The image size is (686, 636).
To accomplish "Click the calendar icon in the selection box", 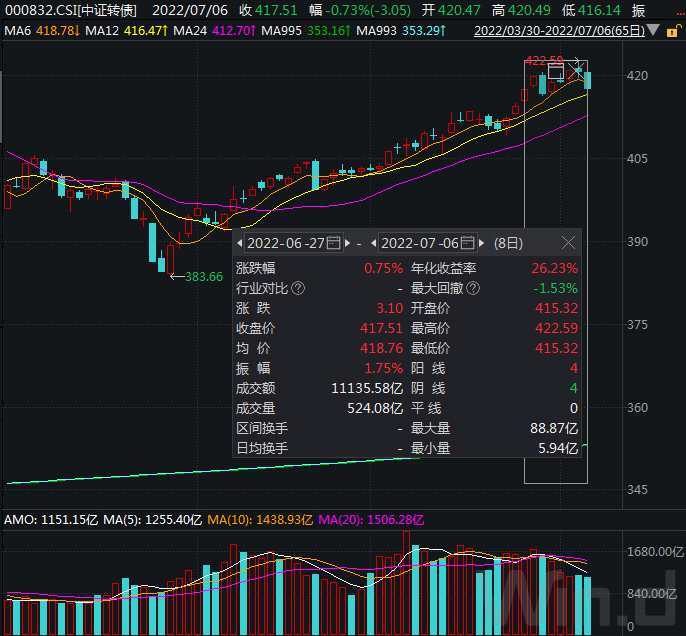I will tap(556, 71).
